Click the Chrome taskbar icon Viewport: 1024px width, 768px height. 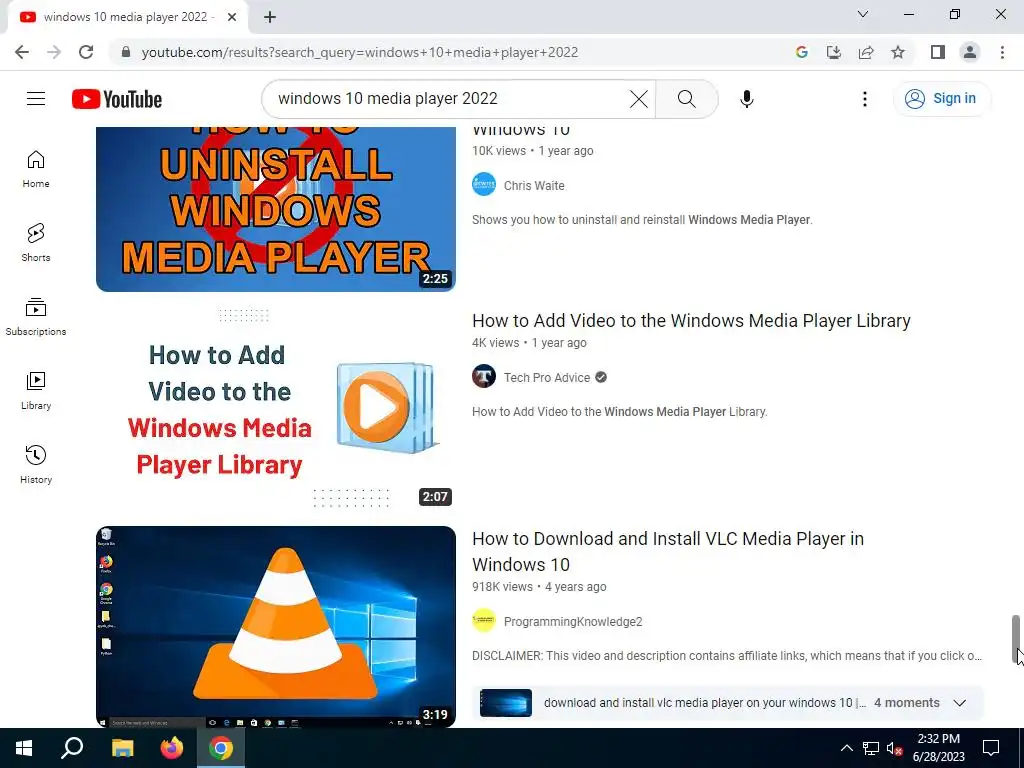pyautogui.click(x=221, y=748)
